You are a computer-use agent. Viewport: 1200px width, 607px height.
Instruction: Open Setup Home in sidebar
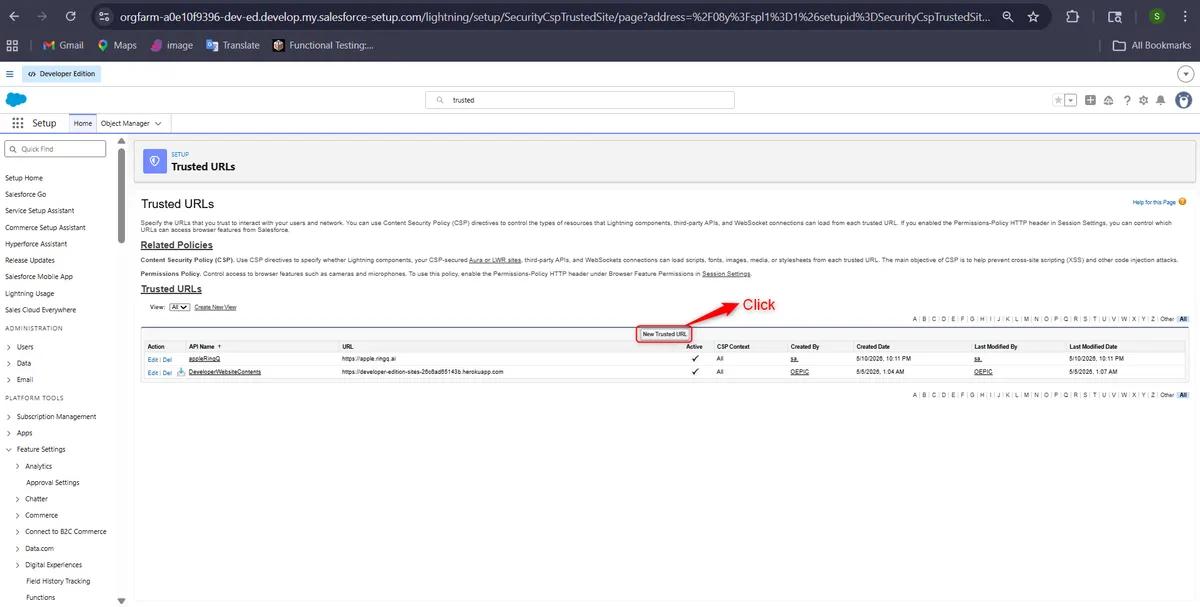tap(24, 178)
